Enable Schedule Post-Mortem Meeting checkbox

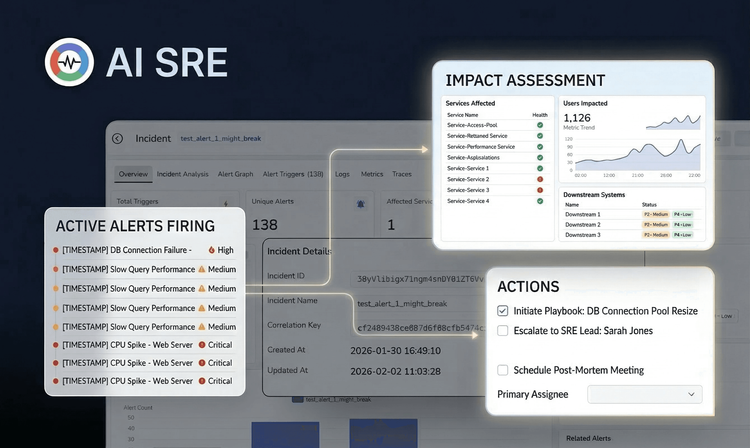(x=503, y=370)
